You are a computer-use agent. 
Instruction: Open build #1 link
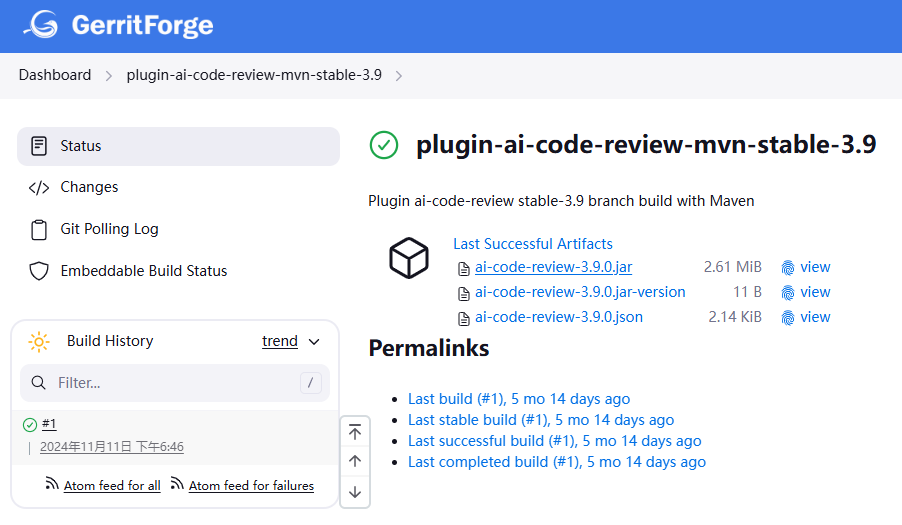tap(49, 424)
